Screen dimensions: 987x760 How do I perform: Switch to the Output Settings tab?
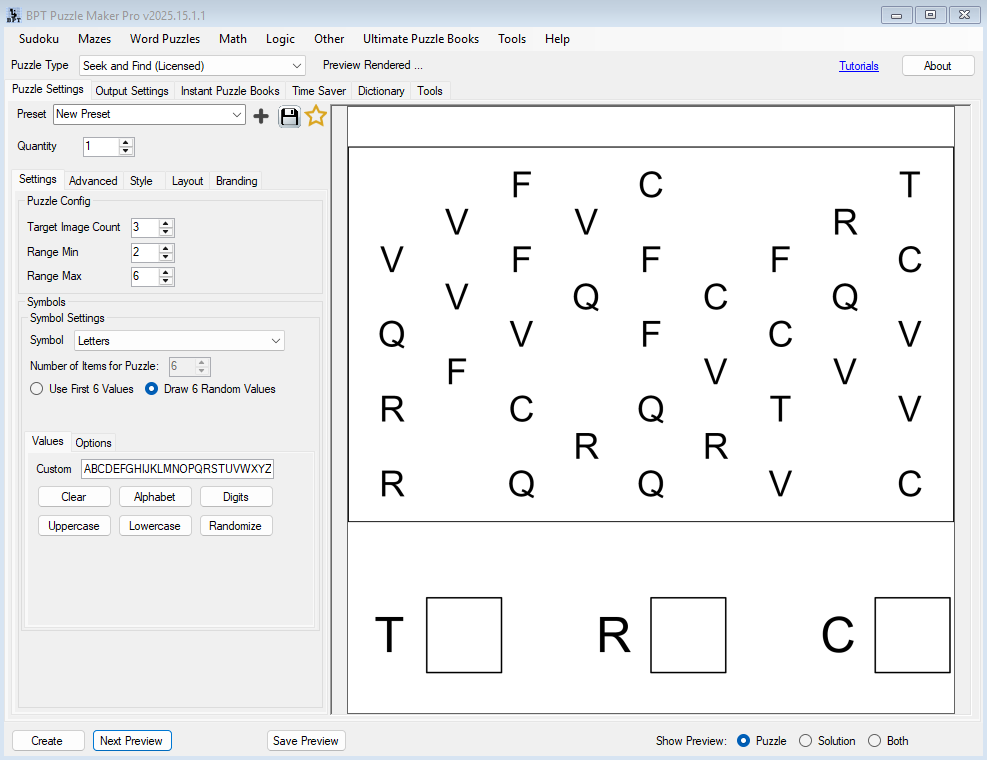(x=131, y=91)
